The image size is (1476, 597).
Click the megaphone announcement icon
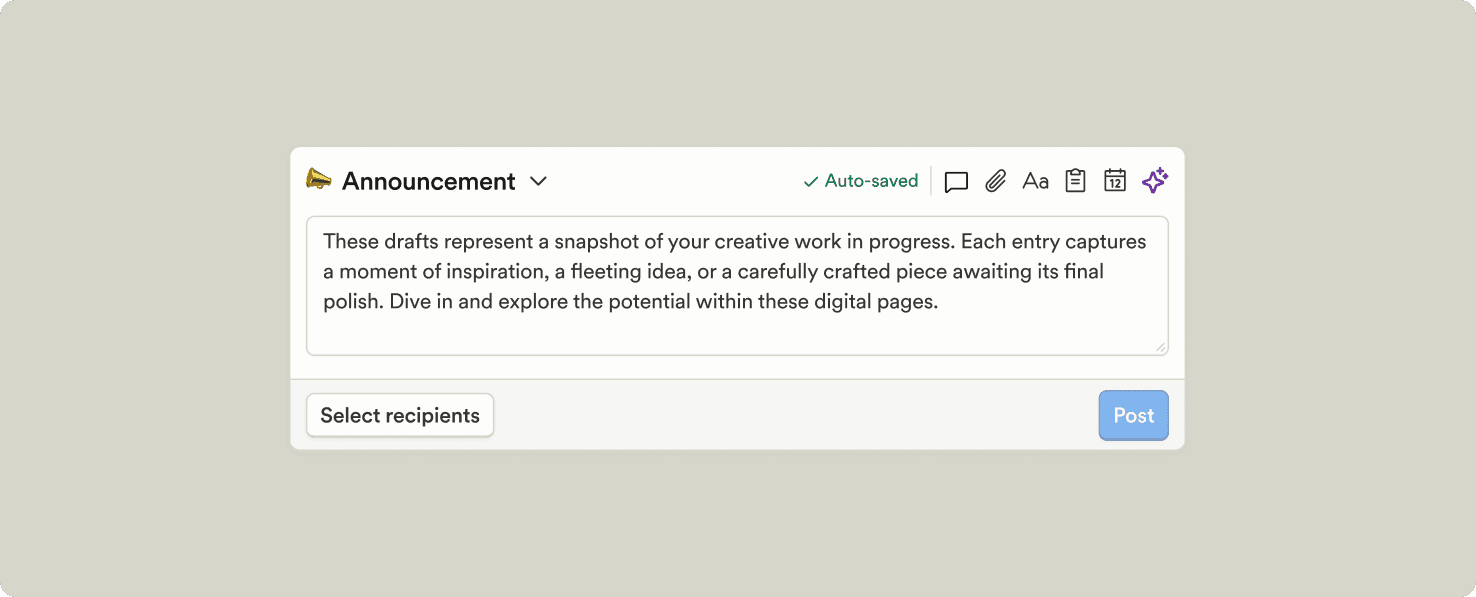coord(318,180)
